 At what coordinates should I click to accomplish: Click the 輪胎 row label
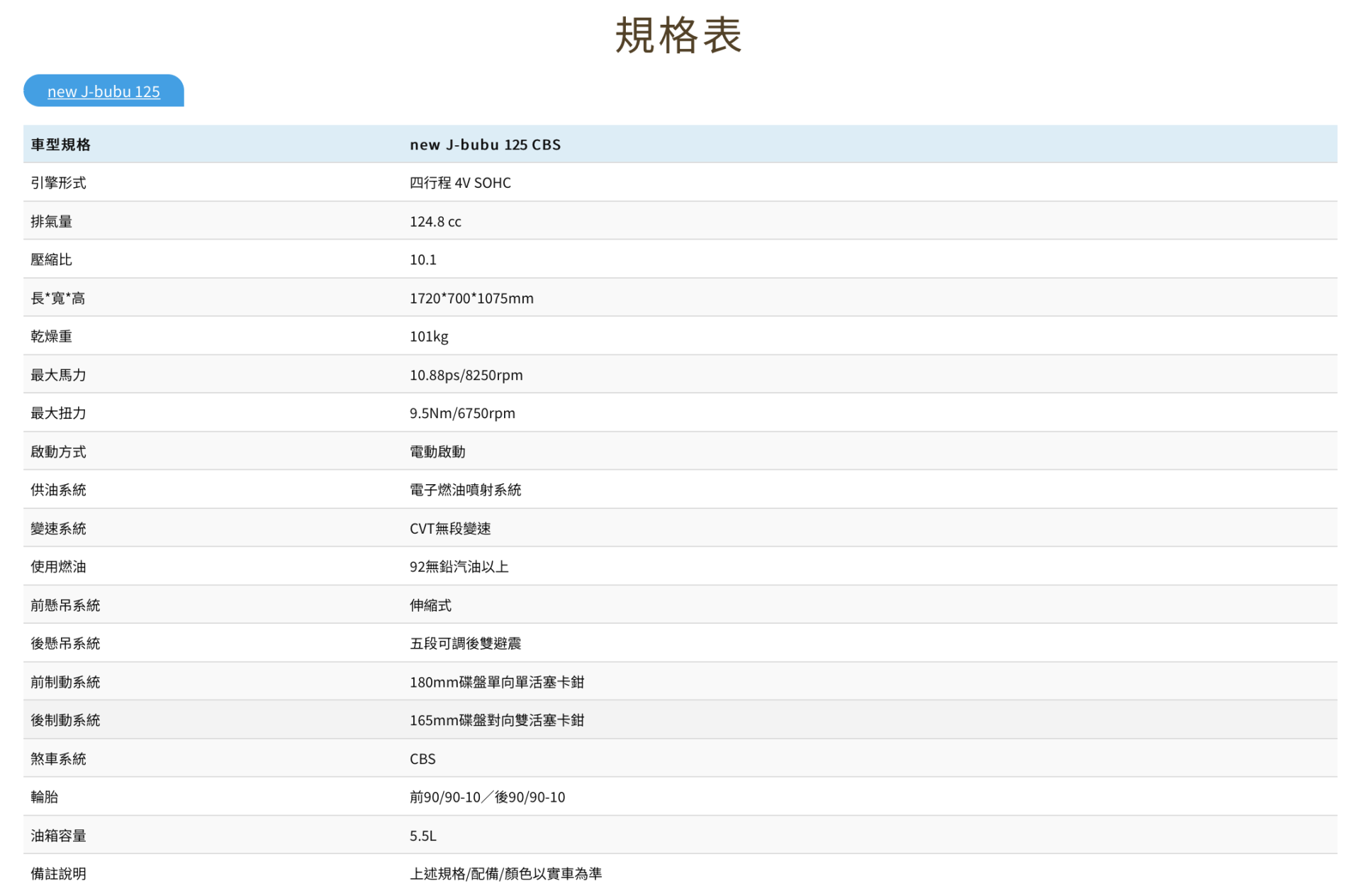(x=44, y=797)
